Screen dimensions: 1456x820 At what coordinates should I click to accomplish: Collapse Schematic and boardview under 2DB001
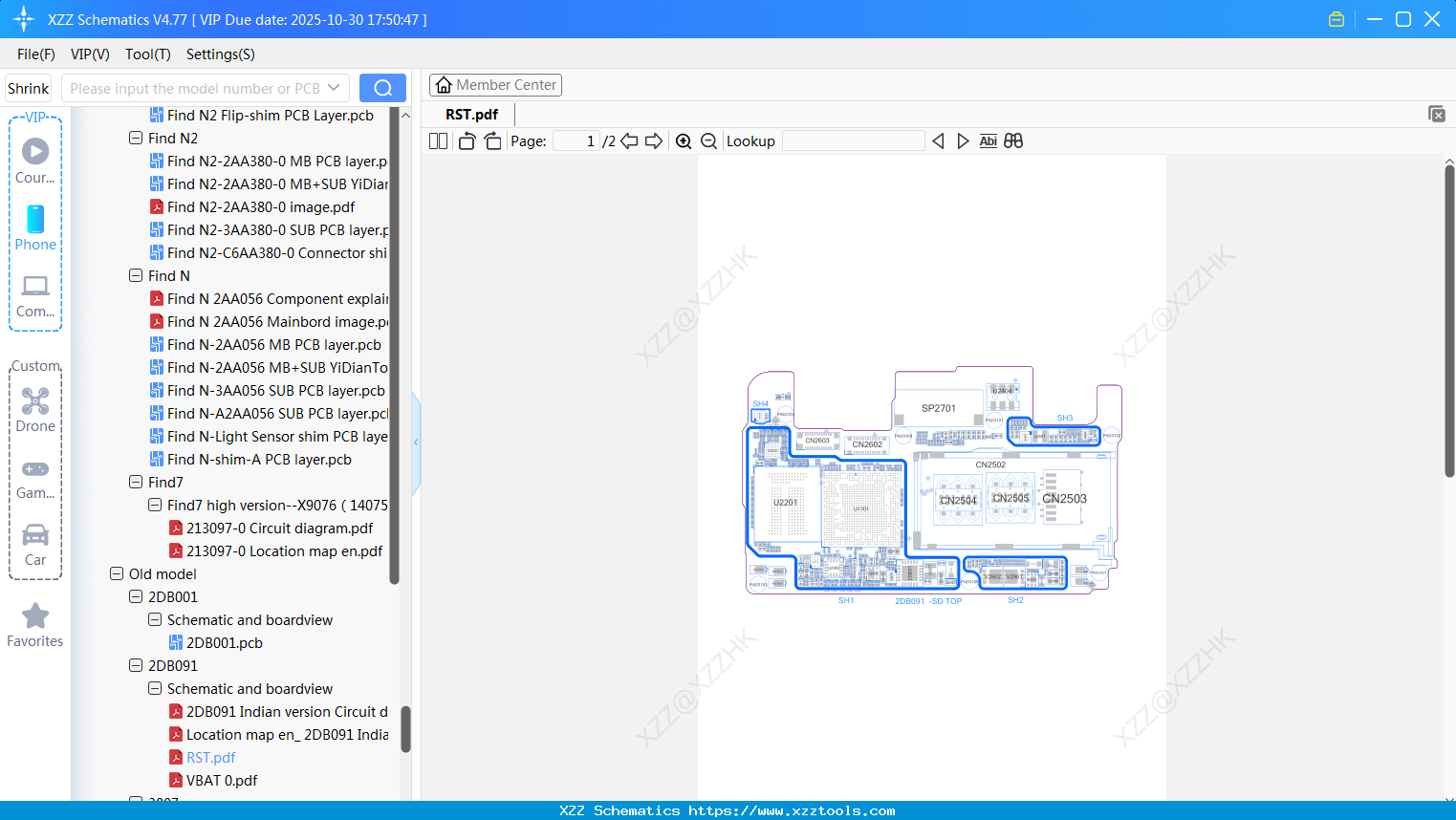pyautogui.click(x=155, y=619)
